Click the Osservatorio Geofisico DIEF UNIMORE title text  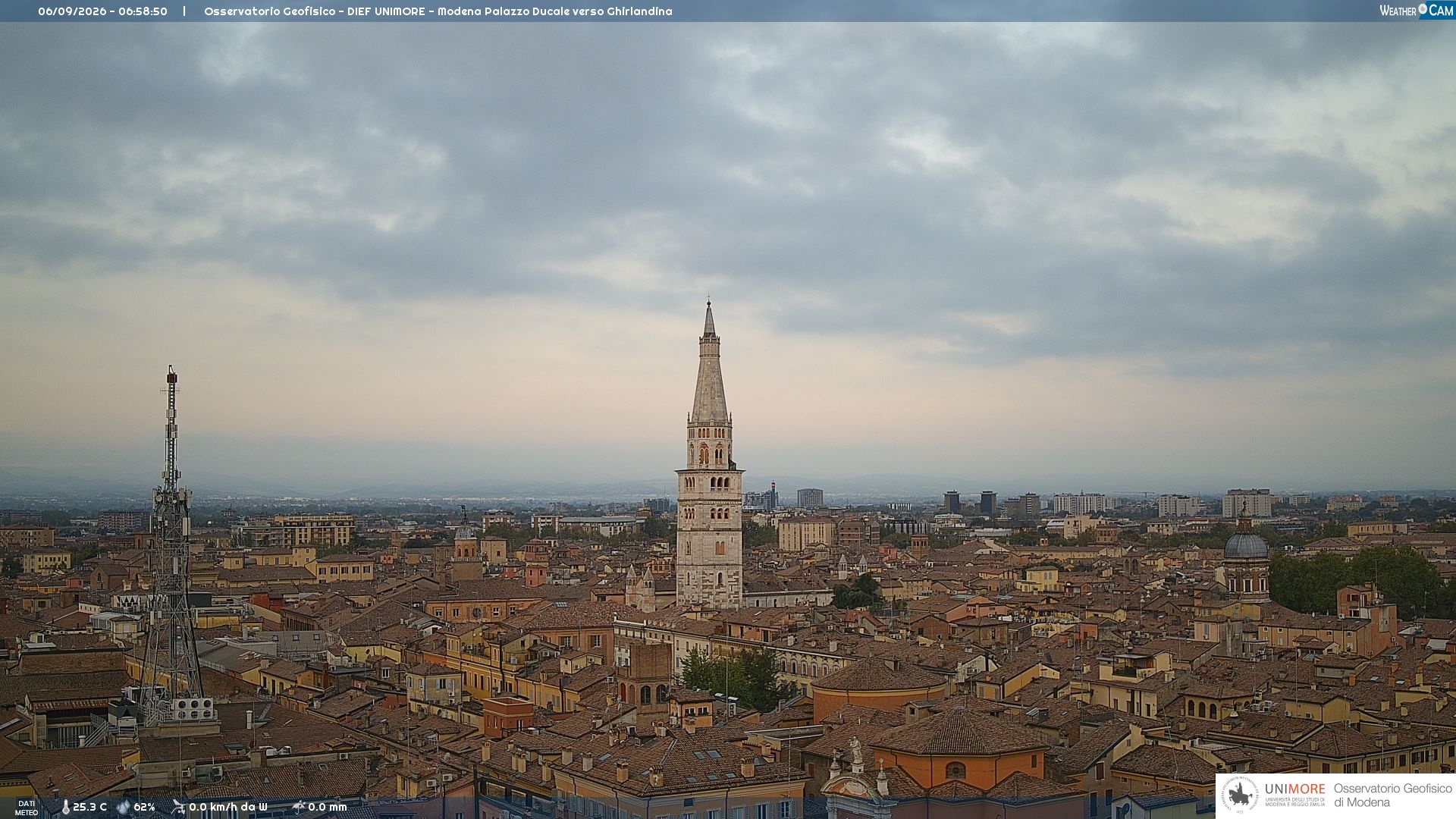click(x=438, y=11)
